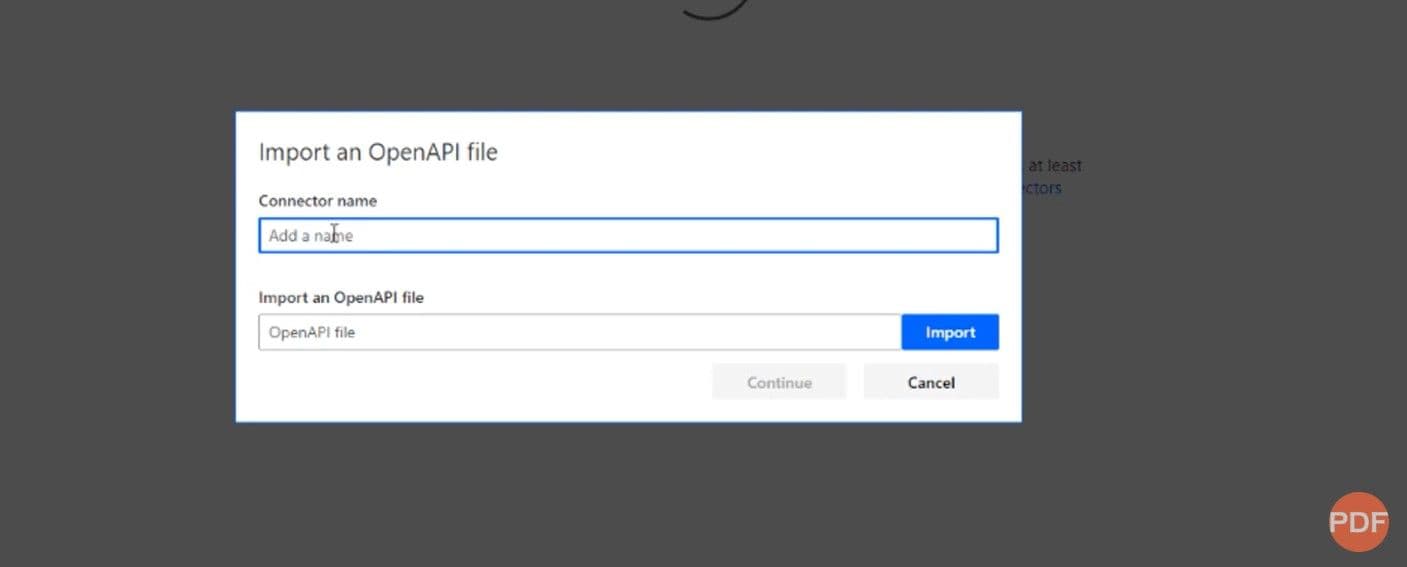Cancel the Import OpenAPI dialog
The height and width of the screenshot is (567, 1407).
(930, 382)
